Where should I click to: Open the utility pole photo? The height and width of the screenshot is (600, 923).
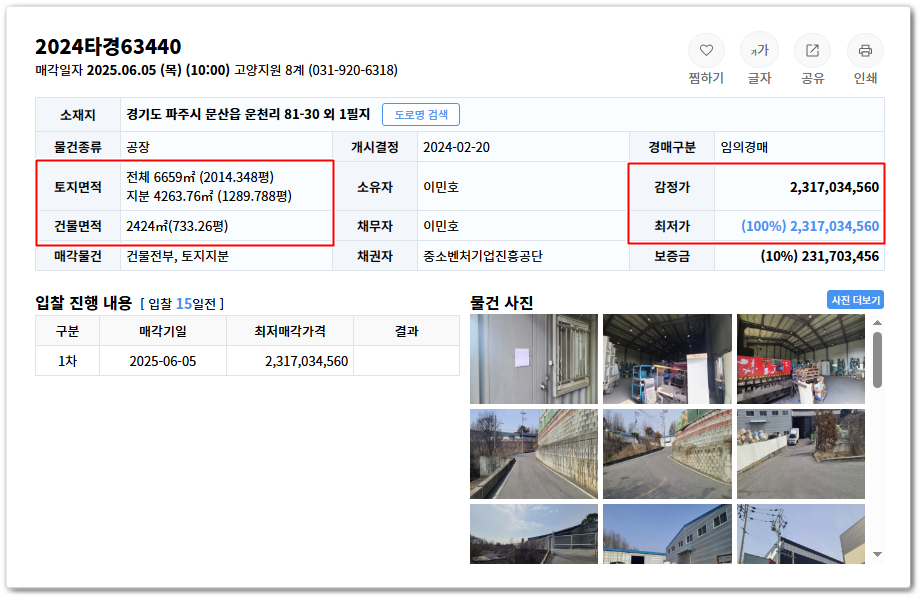[801, 534]
